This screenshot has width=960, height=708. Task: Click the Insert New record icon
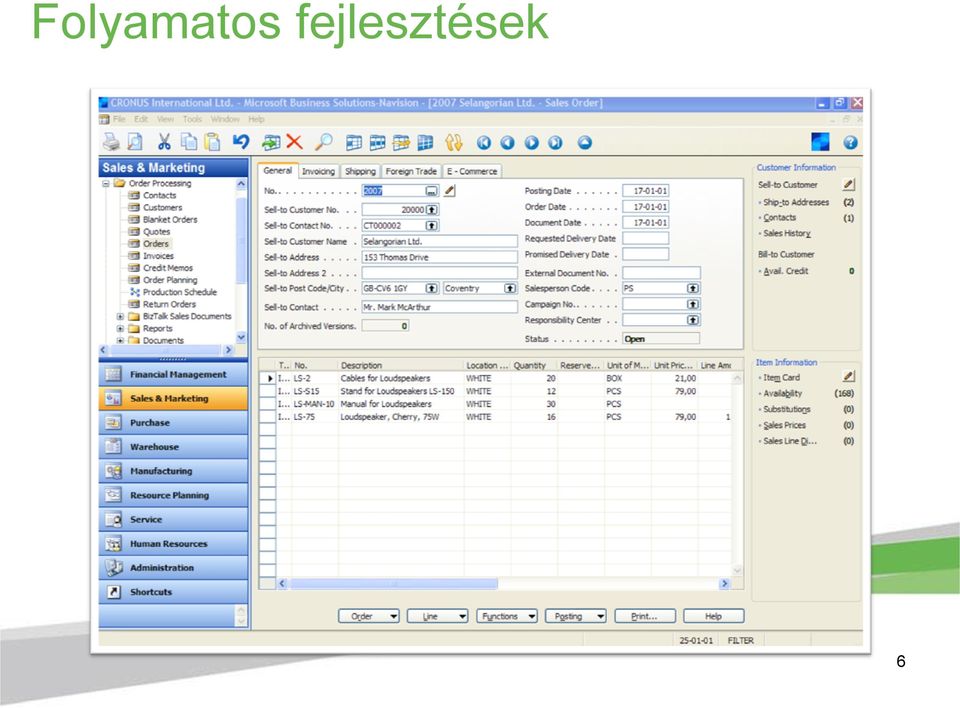click(271, 143)
